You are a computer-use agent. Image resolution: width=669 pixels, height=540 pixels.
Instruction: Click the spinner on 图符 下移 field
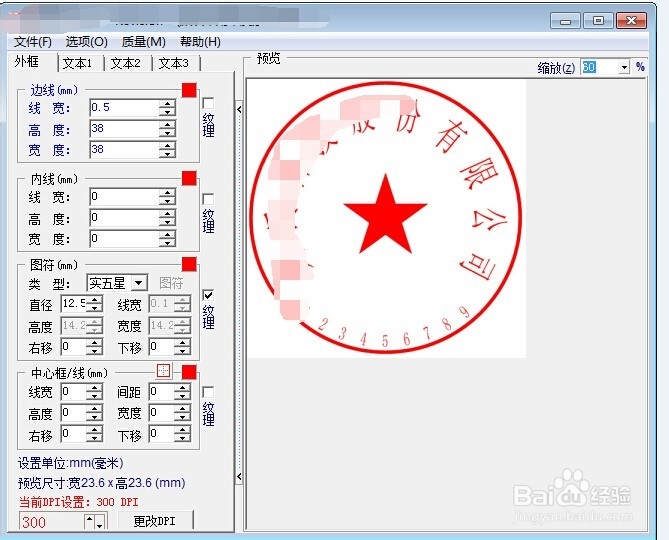tap(183, 347)
